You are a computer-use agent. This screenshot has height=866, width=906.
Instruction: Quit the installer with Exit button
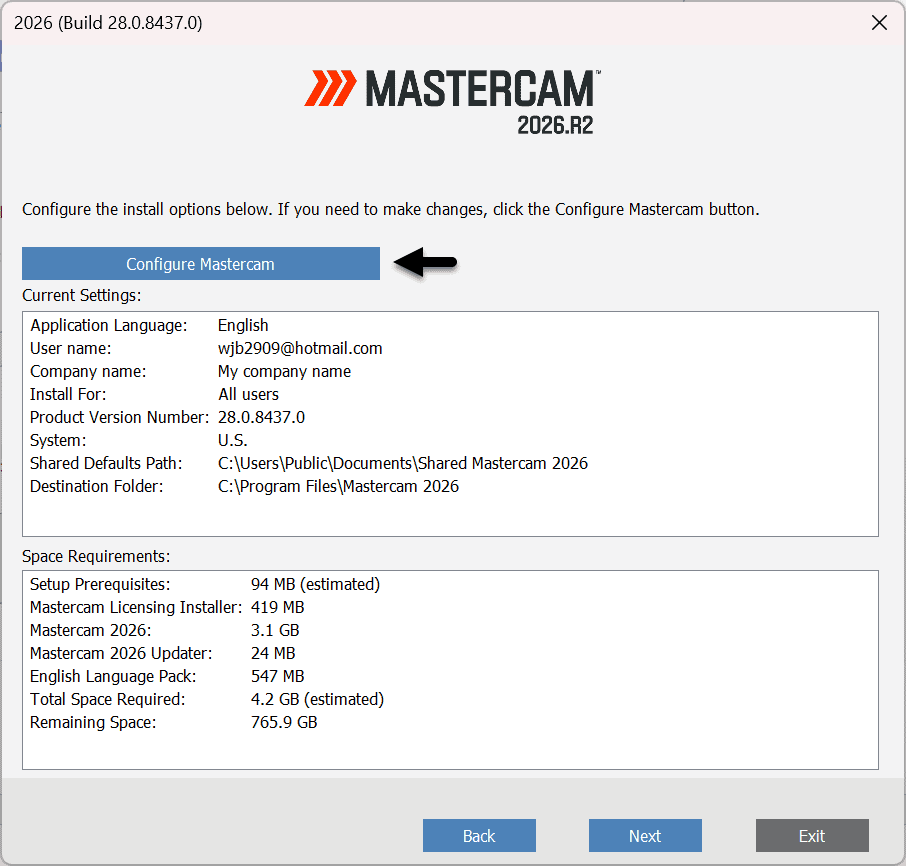pyautogui.click(x=812, y=835)
